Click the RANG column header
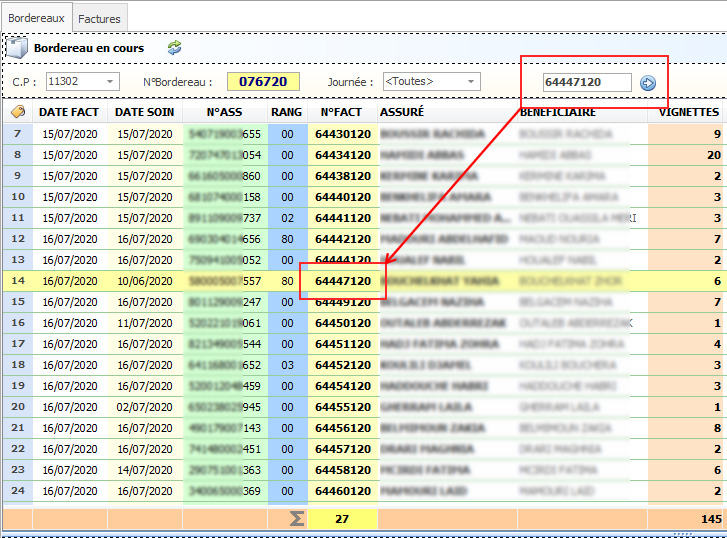The width and height of the screenshot is (727, 538). click(287, 112)
